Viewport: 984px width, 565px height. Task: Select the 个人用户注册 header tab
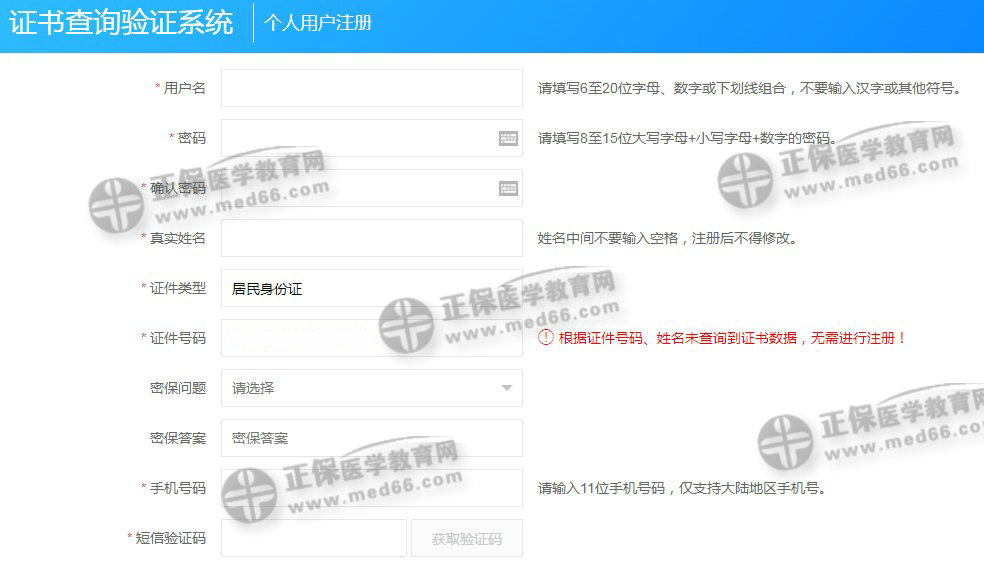[318, 23]
